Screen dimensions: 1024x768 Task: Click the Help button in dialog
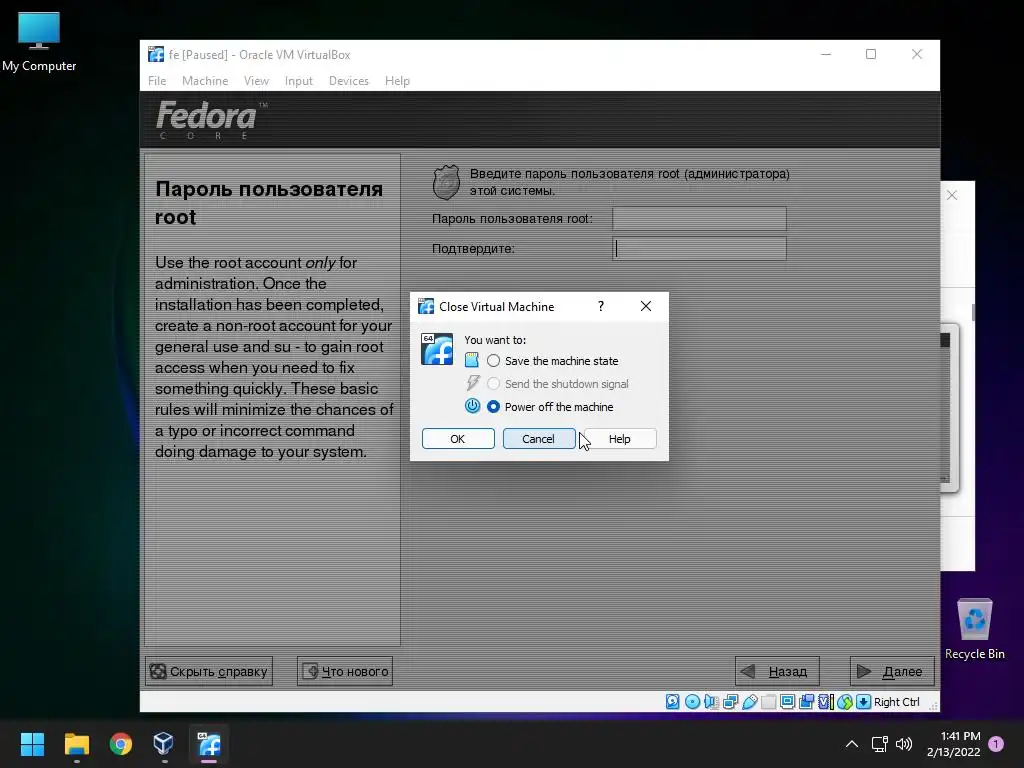pyautogui.click(x=620, y=439)
